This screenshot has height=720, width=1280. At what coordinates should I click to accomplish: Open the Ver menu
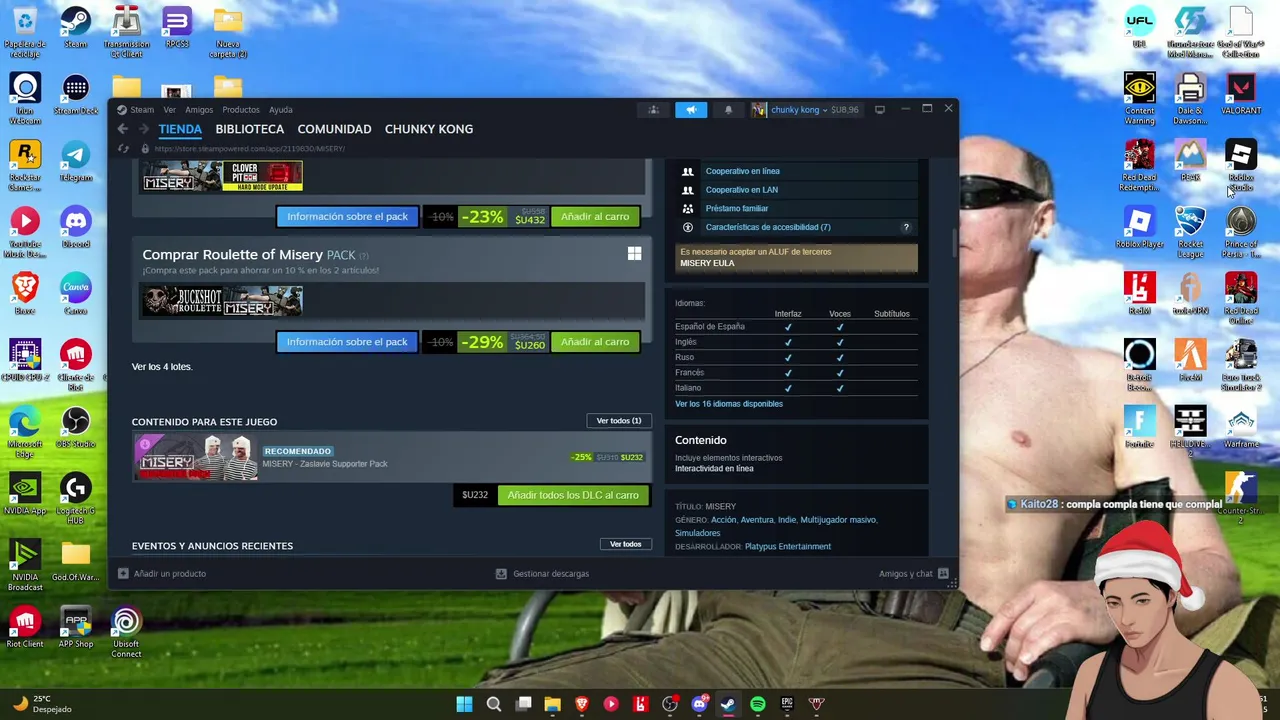(169, 110)
